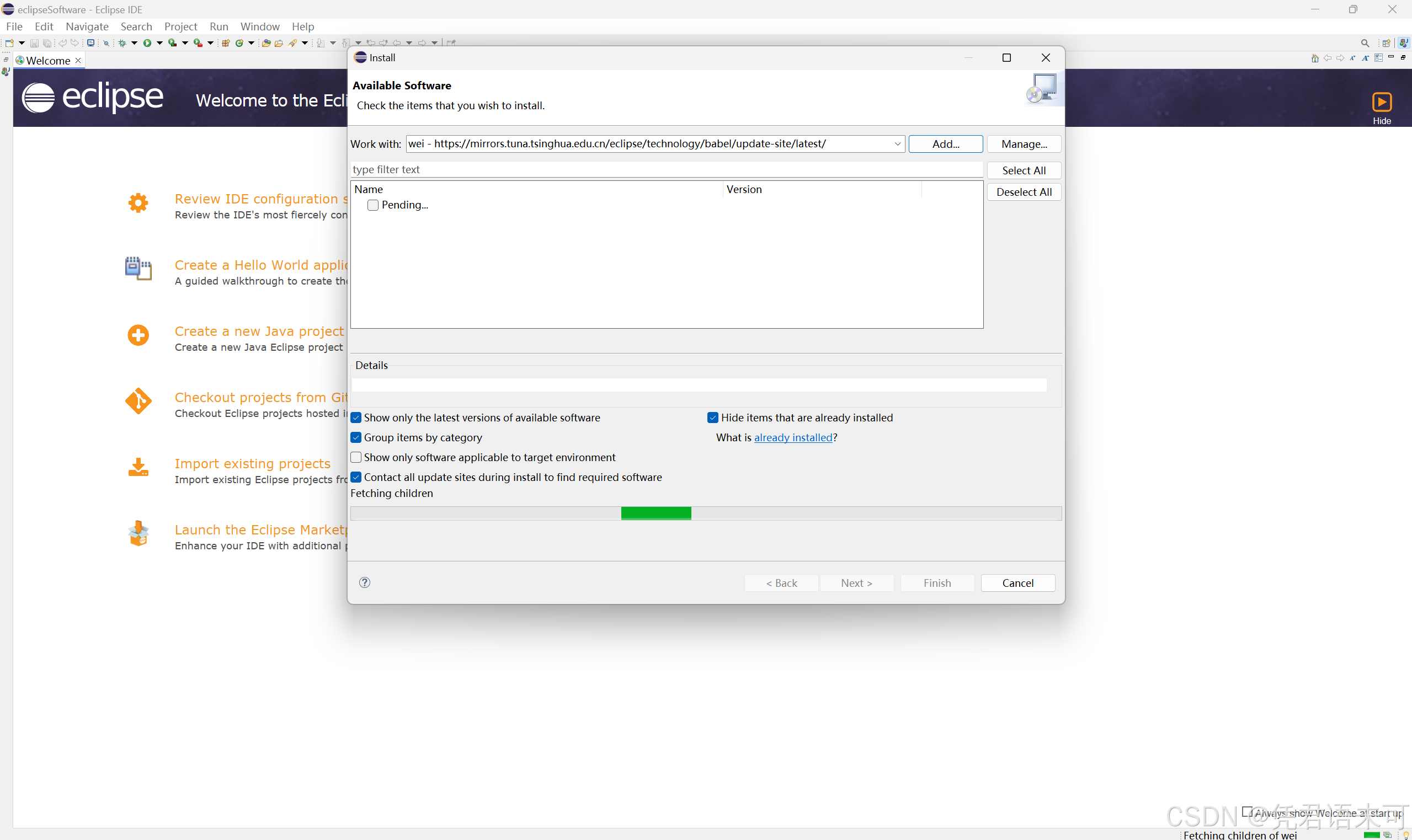
Task: Open the Window menu
Action: coord(260,26)
